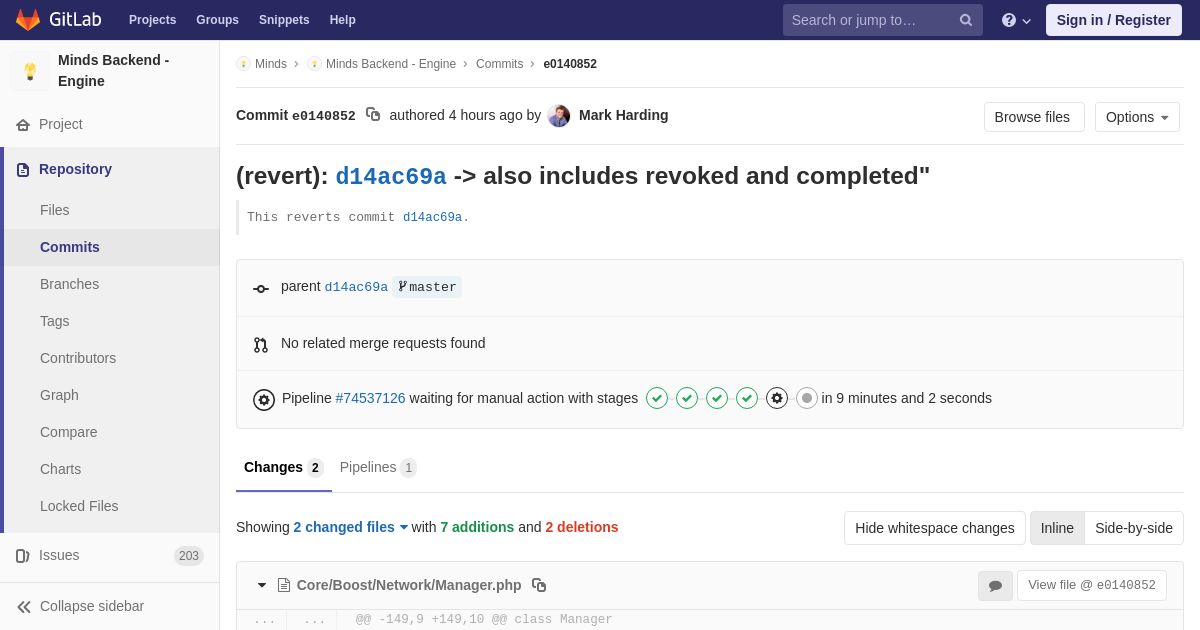Open the master branch label
Viewport: 1200px width, 630px height.
pos(427,287)
